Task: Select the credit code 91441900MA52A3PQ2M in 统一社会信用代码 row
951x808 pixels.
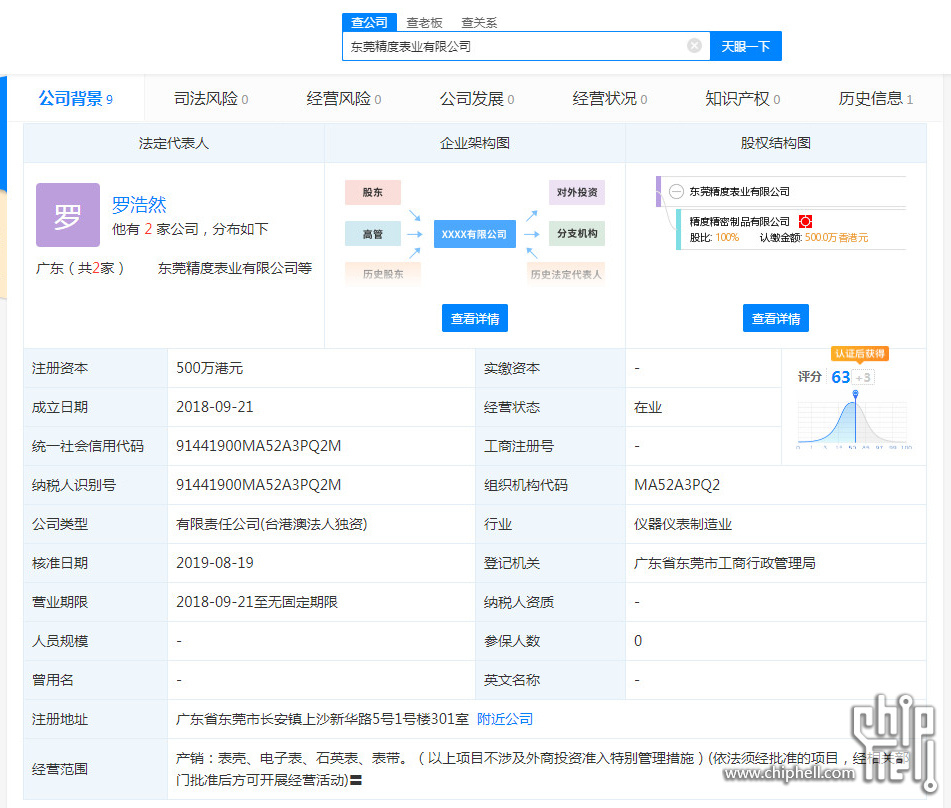Action: point(258,446)
